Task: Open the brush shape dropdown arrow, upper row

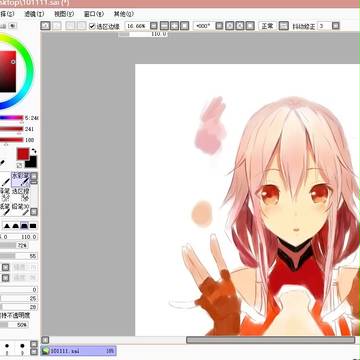Action: (6, 267)
